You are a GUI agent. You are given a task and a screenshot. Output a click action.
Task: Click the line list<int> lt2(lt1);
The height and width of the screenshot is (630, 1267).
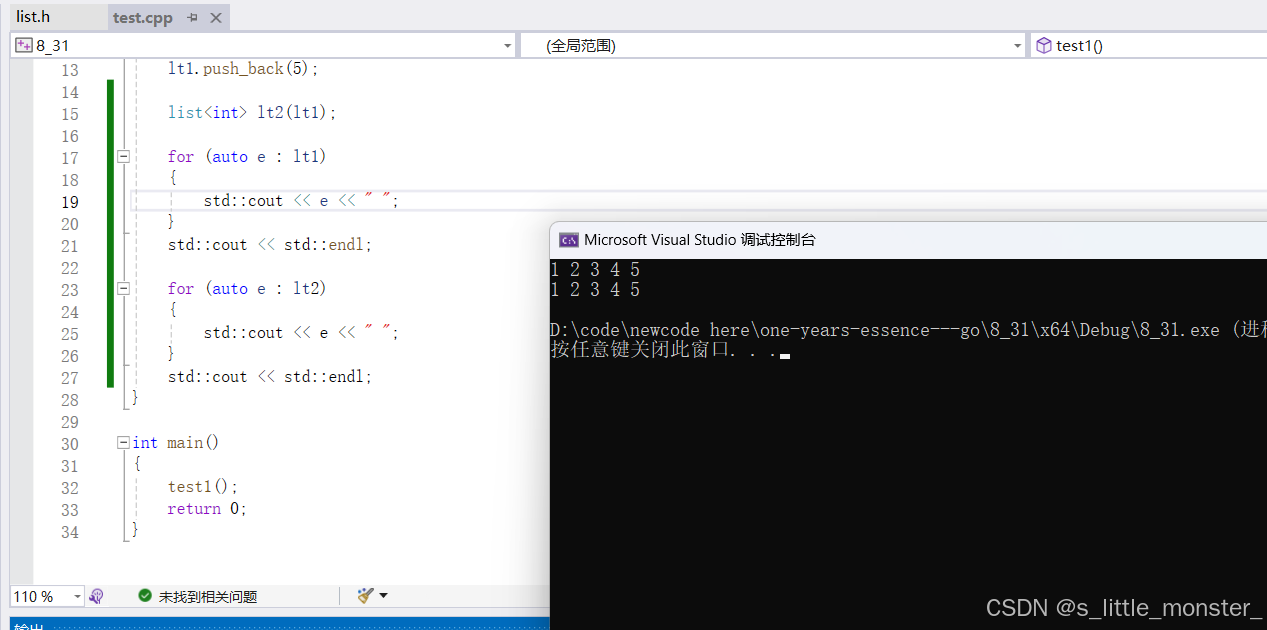[x=252, y=113]
